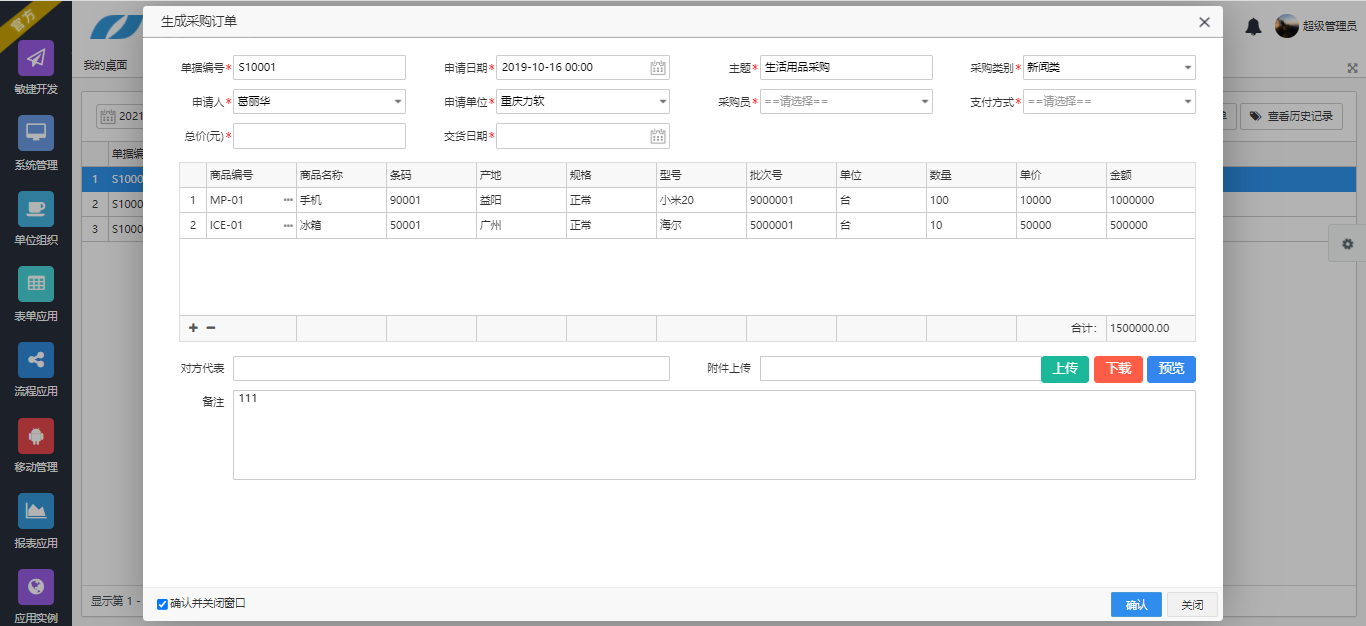Screen dimensions: 1366x626
Task: Click the notification bell icon
Action: pos(1252,26)
